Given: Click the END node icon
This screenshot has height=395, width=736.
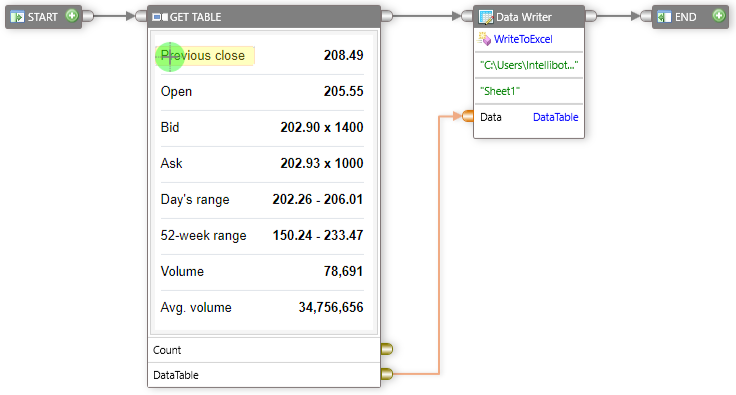Looking at the screenshot, I should (x=664, y=17).
